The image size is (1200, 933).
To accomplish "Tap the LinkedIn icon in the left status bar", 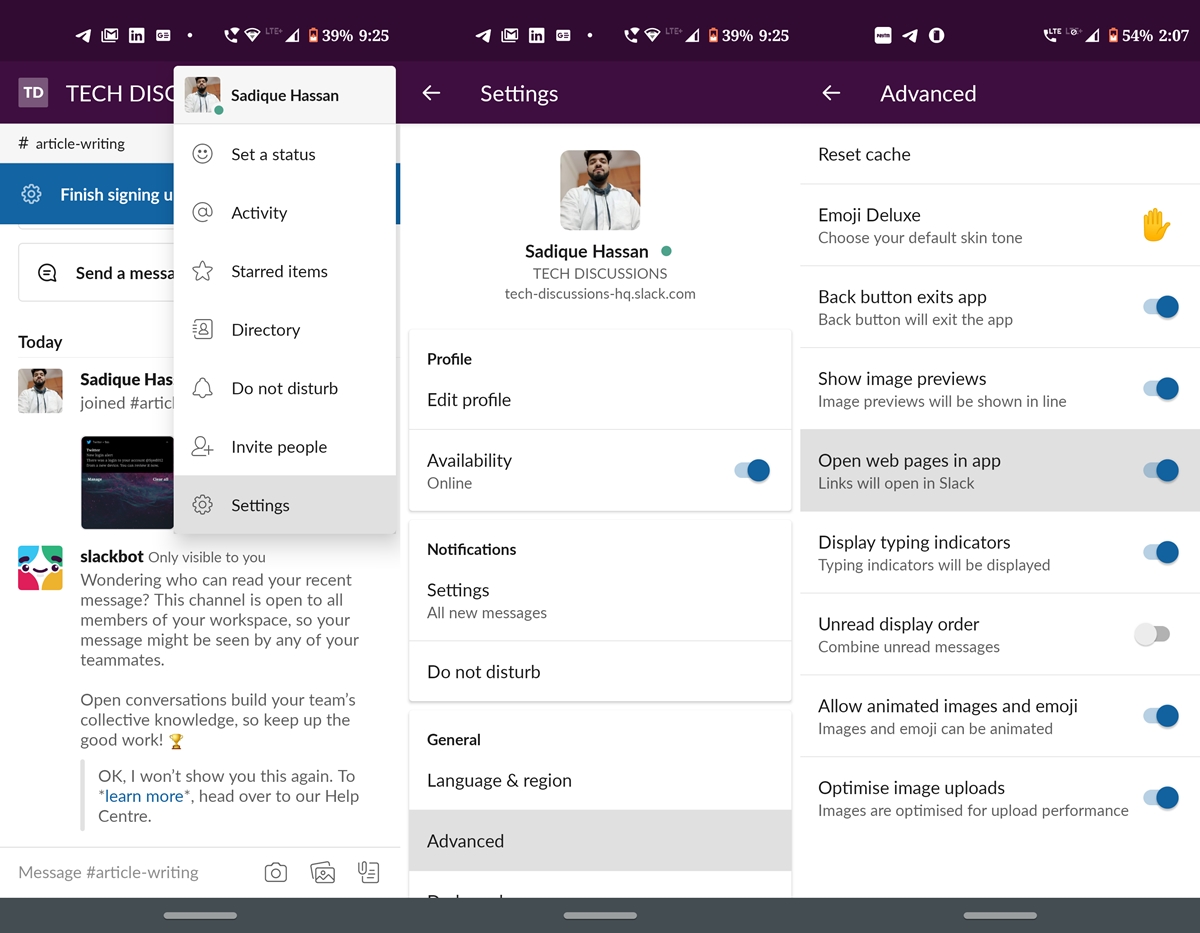I will pyautogui.click(x=137, y=35).
